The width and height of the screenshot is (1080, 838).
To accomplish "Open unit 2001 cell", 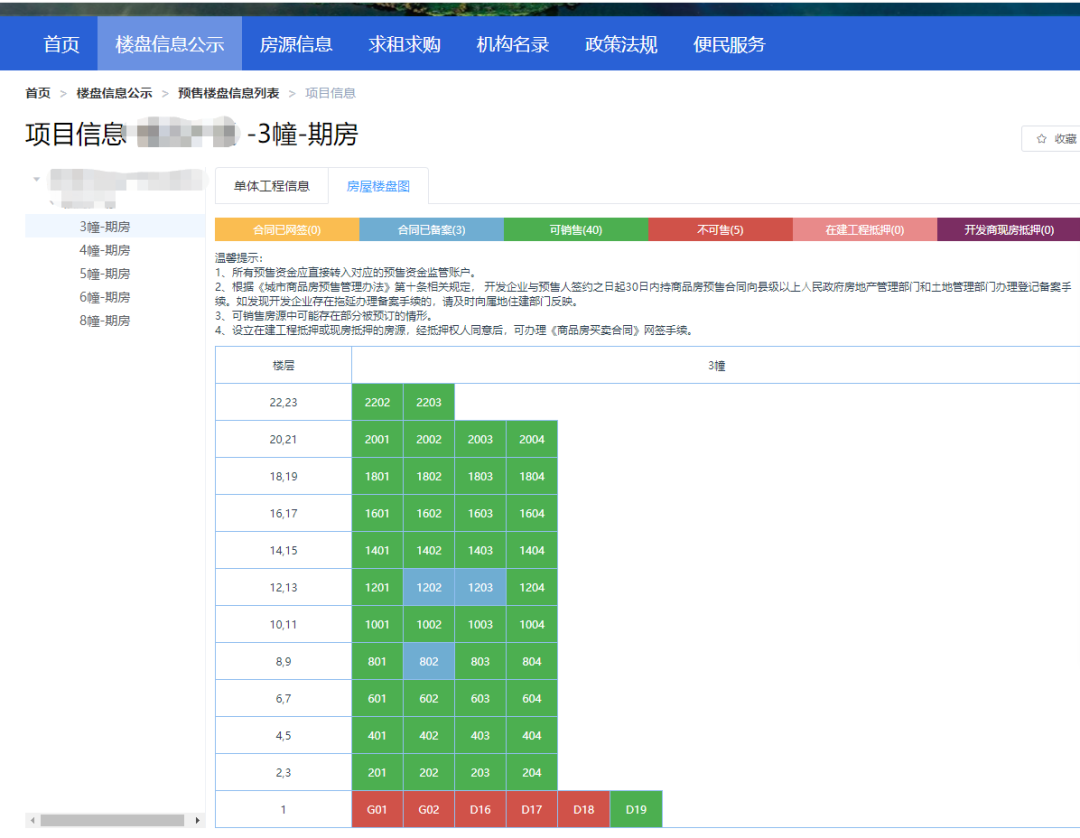I will [377, 439].
